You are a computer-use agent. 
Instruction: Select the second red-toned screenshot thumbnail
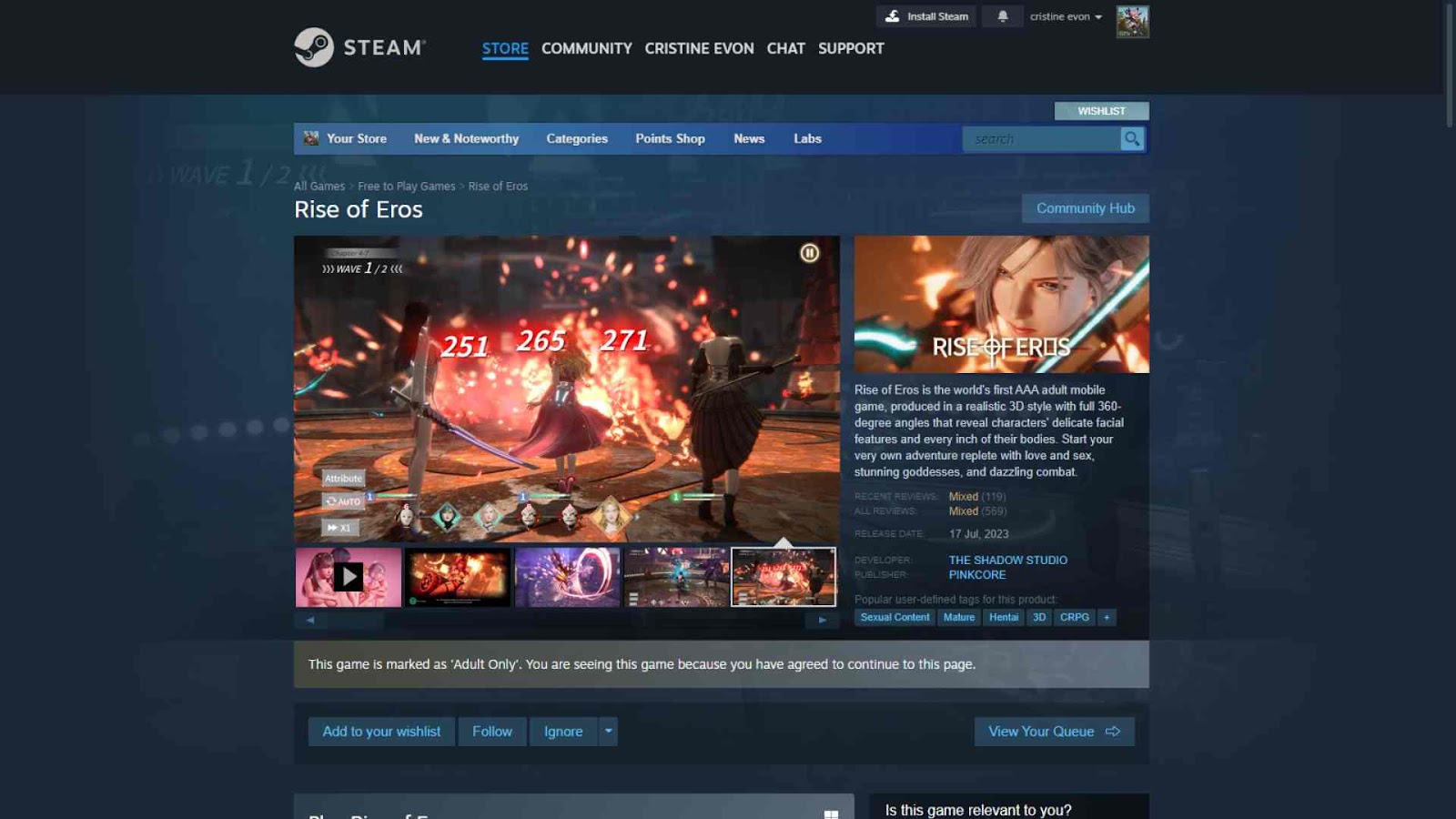coord(458,577)
